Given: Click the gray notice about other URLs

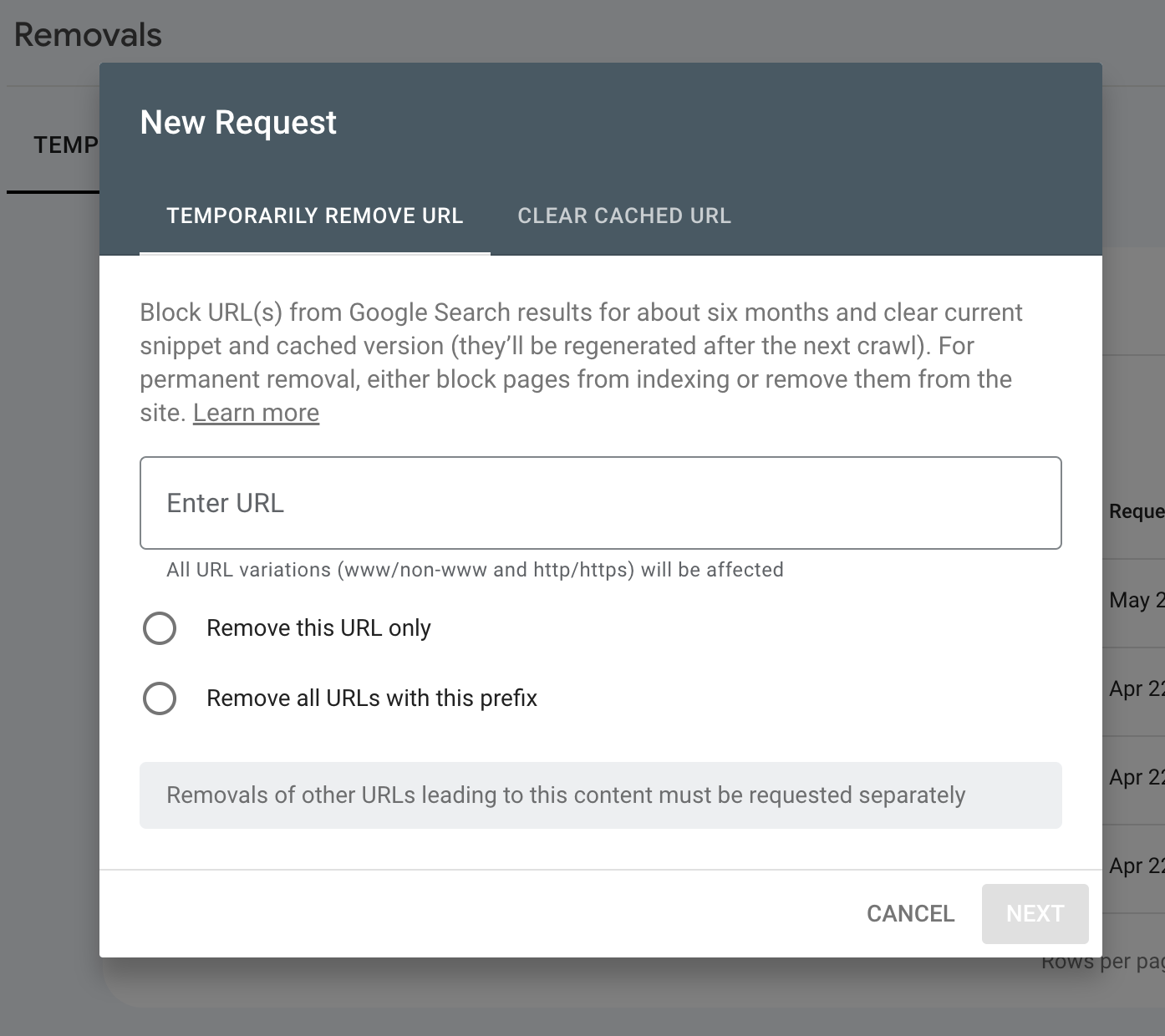Looking at the screenshot, I should [x=600, y=795].
